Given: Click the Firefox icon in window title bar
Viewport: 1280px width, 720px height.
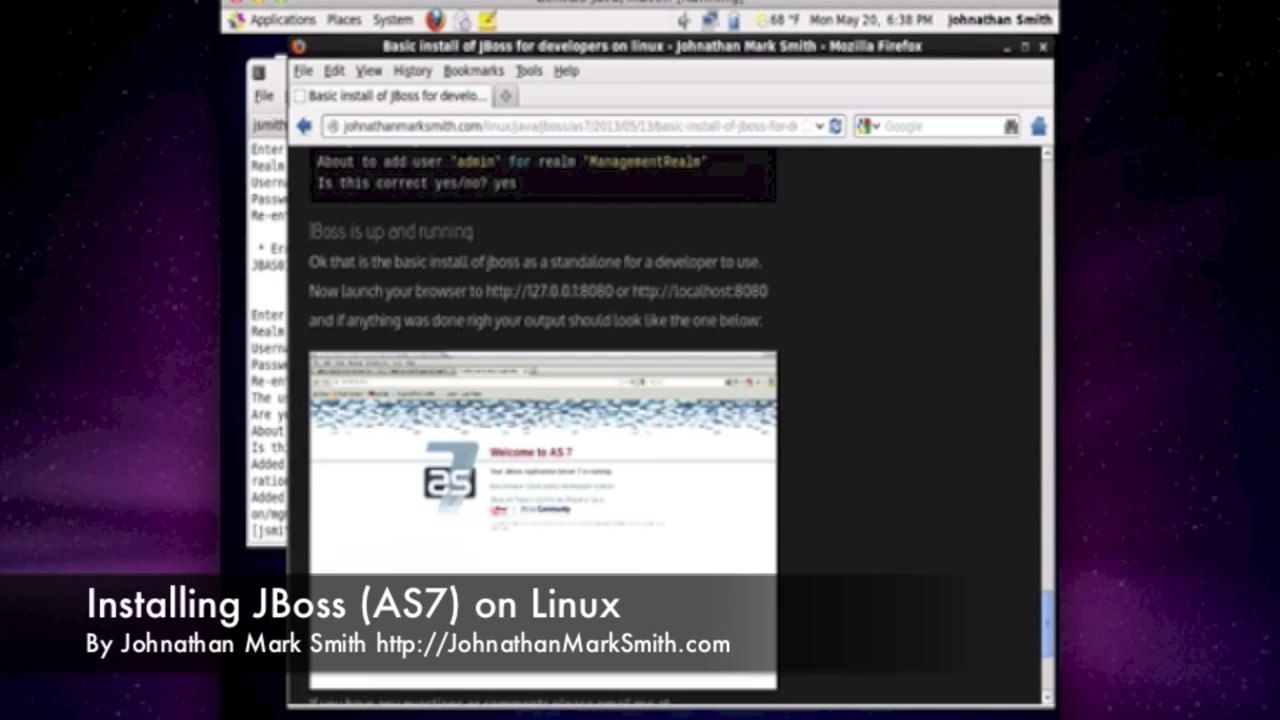Looking at the screenshot, I should (x=298, y=46).
